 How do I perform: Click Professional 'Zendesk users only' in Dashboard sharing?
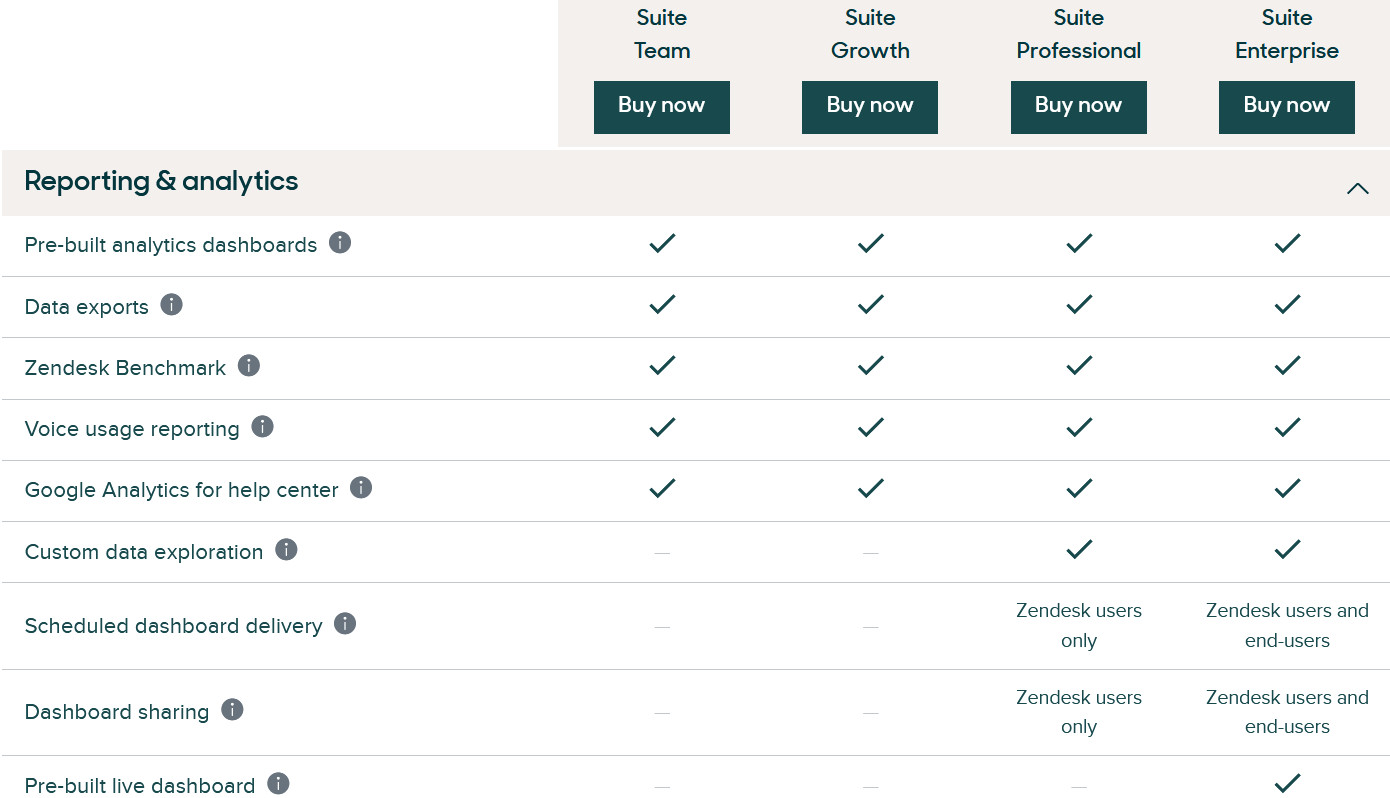[x=1079, y=712]
